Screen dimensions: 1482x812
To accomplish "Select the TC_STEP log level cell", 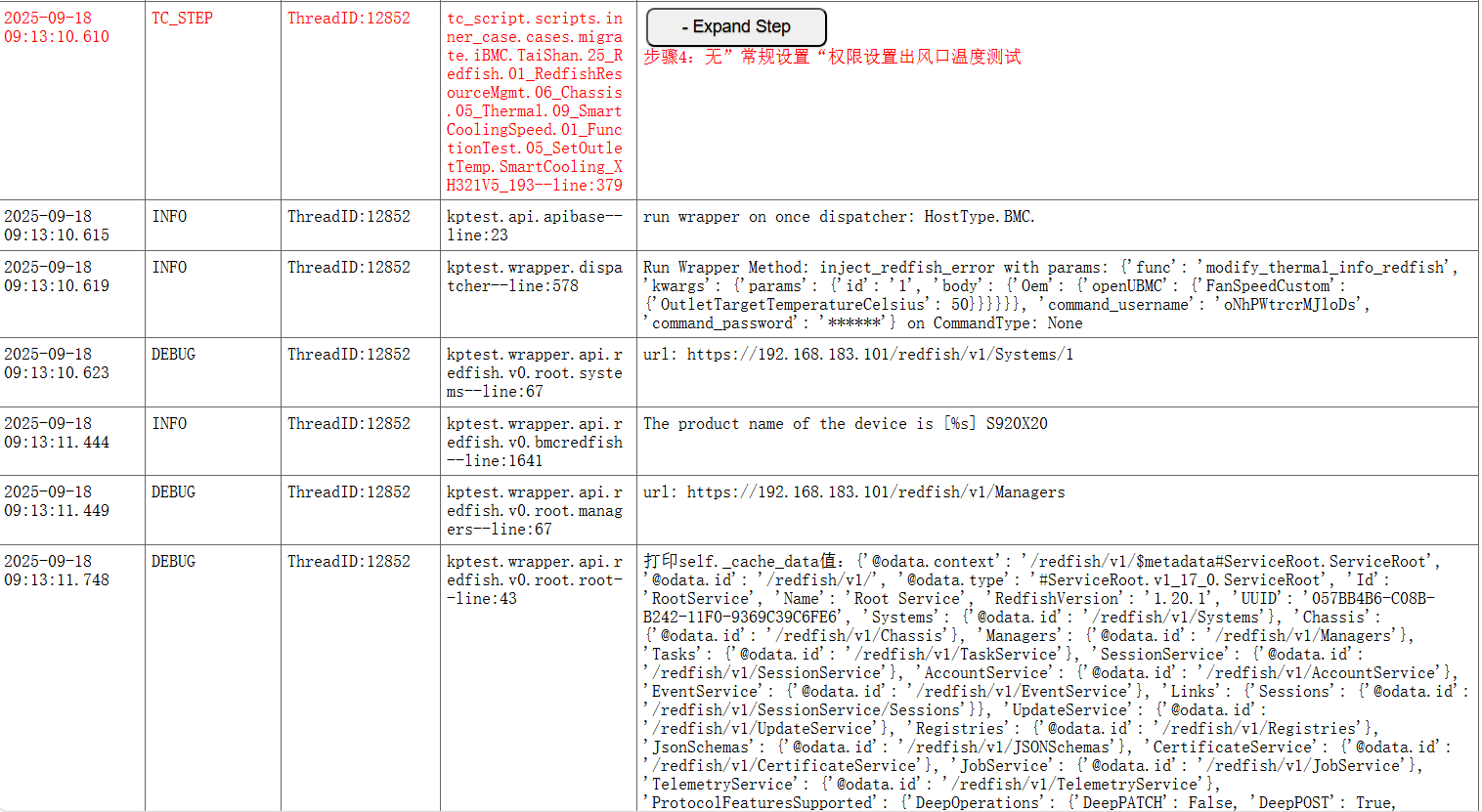I will click(x=182, y=19).
